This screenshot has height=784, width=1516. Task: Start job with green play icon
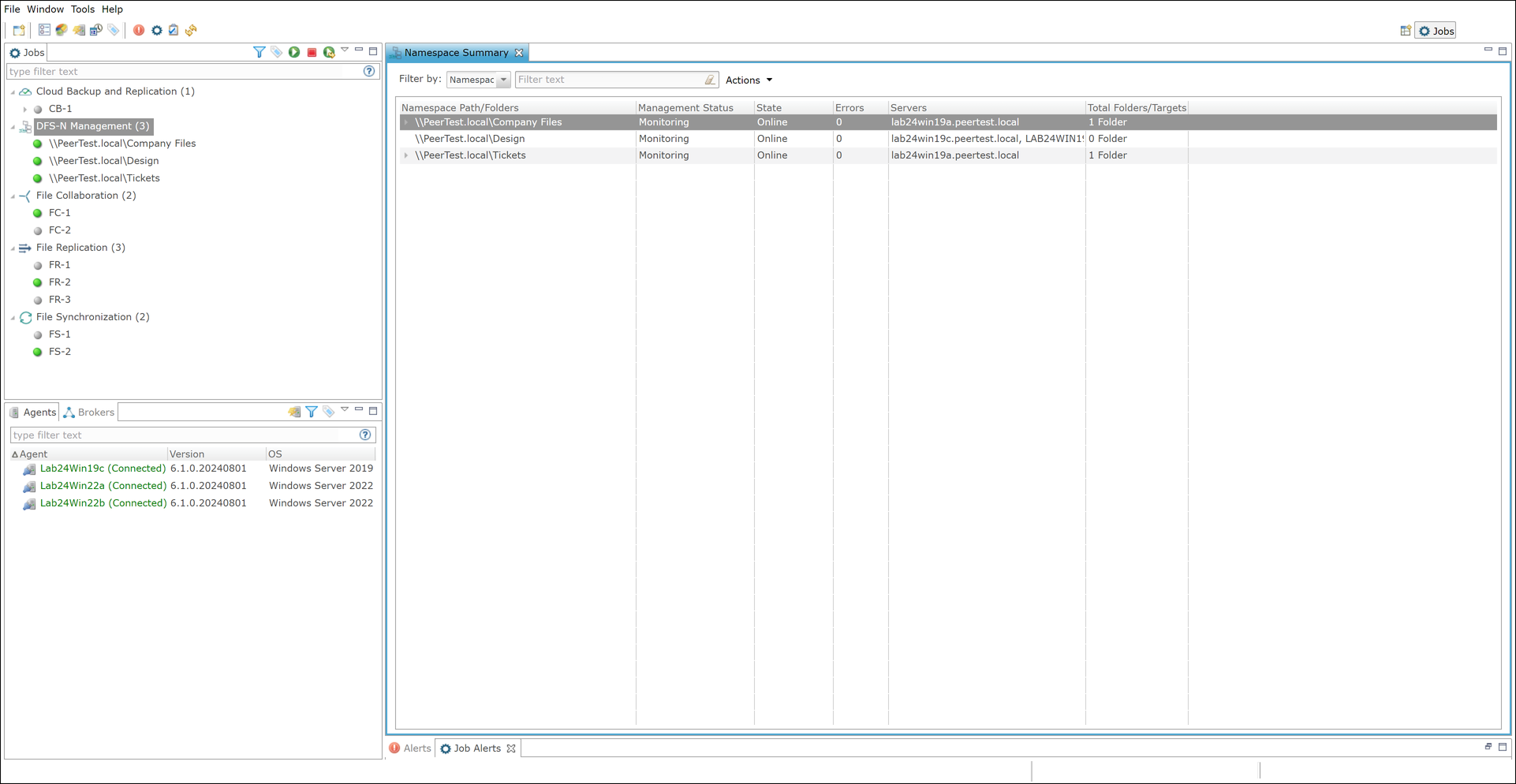point(294,52)
